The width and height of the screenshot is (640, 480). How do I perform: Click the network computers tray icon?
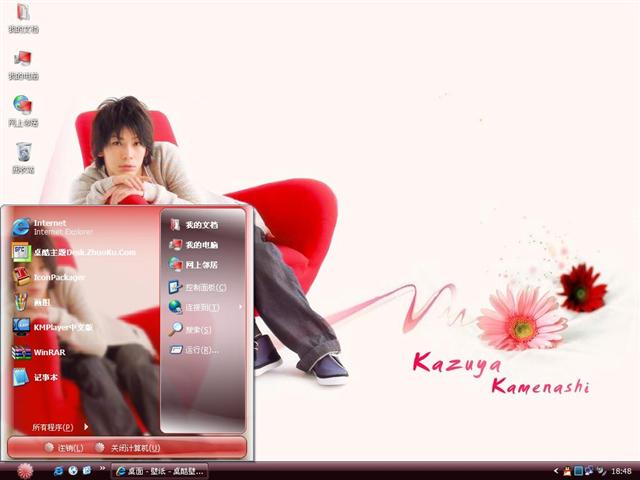(589, 471)
